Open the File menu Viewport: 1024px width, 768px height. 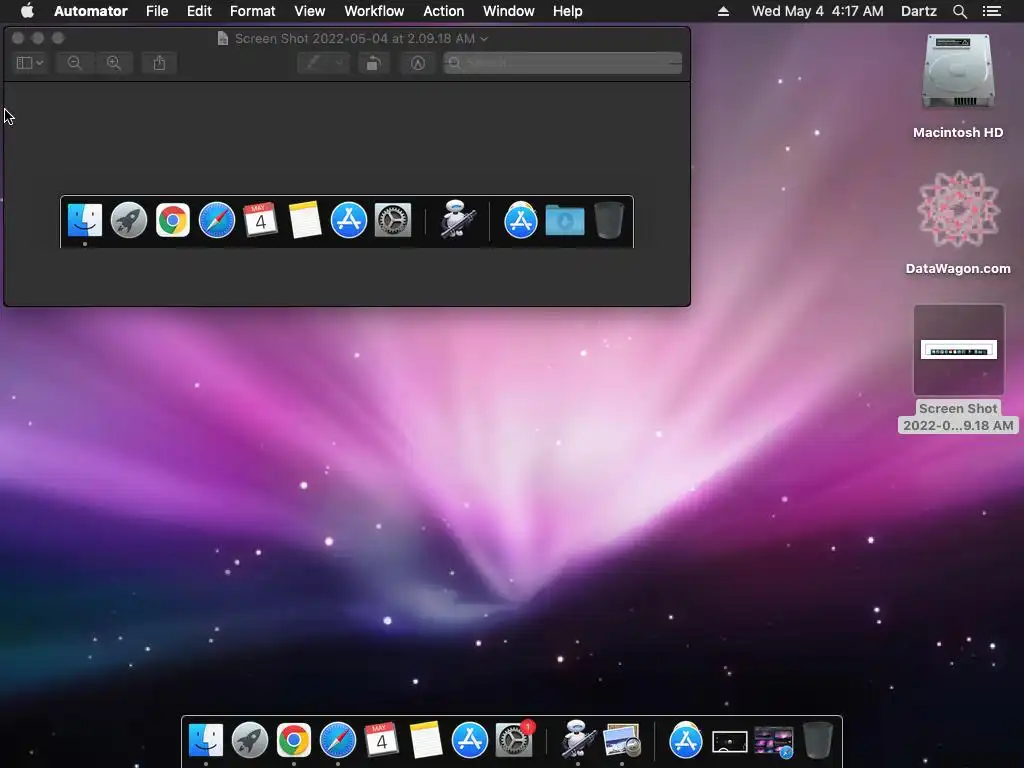point(157,11)
